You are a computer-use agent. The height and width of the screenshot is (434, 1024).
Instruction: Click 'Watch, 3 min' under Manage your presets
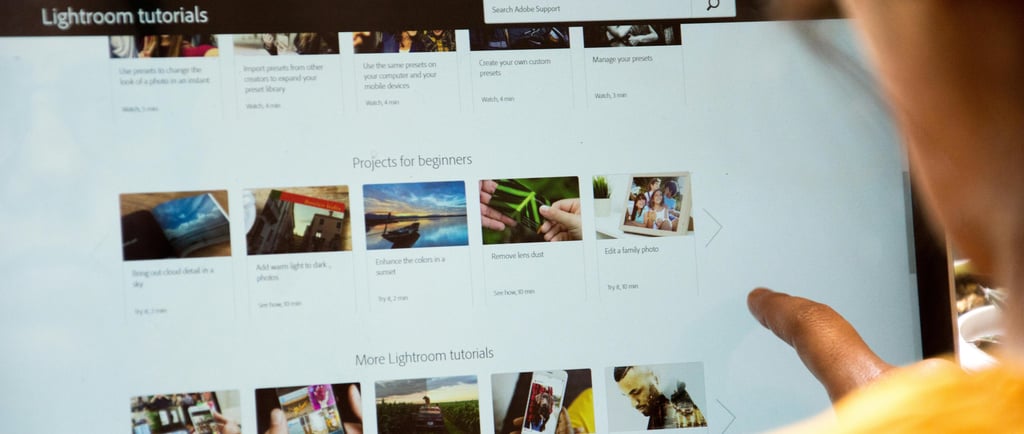pyautogui.click(x=611, y=95)
